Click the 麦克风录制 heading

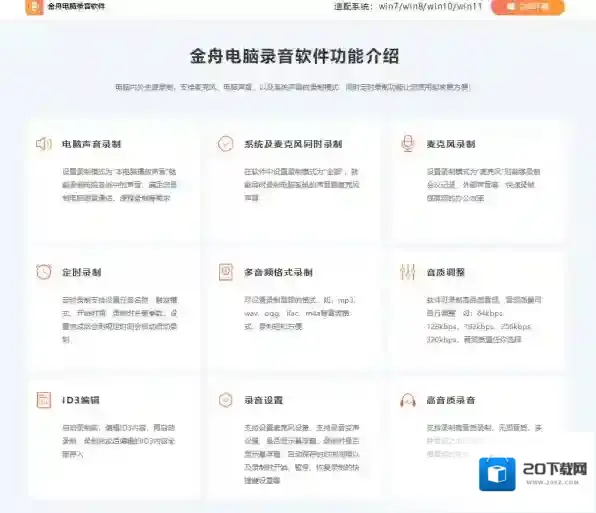click(451, 144)
